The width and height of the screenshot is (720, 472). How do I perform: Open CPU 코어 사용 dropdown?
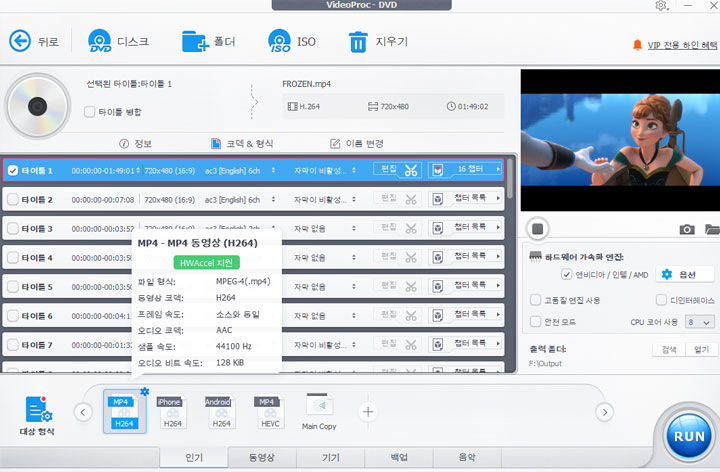[700, 322]
